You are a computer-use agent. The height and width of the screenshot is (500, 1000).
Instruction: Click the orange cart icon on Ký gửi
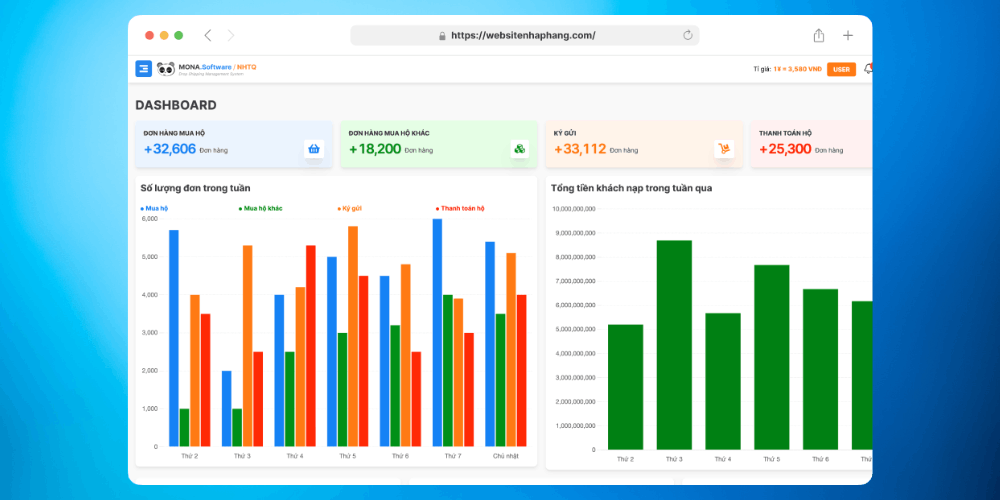pyautogui.click(x=724, y=149)
